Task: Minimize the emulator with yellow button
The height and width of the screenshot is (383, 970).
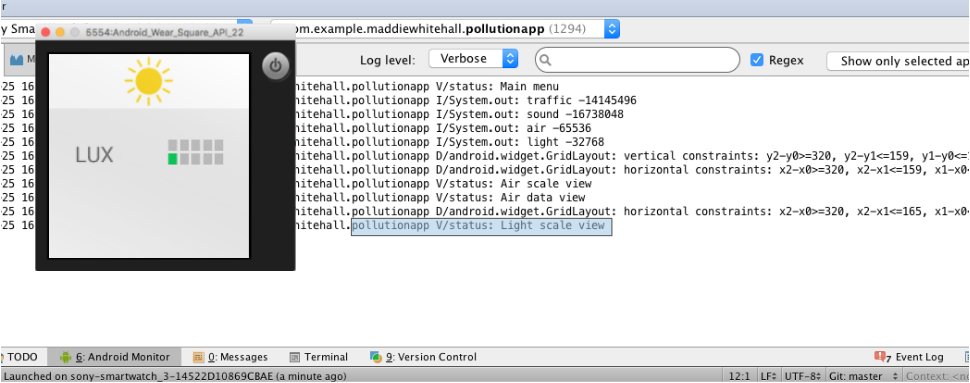Action: coord(60,32)
